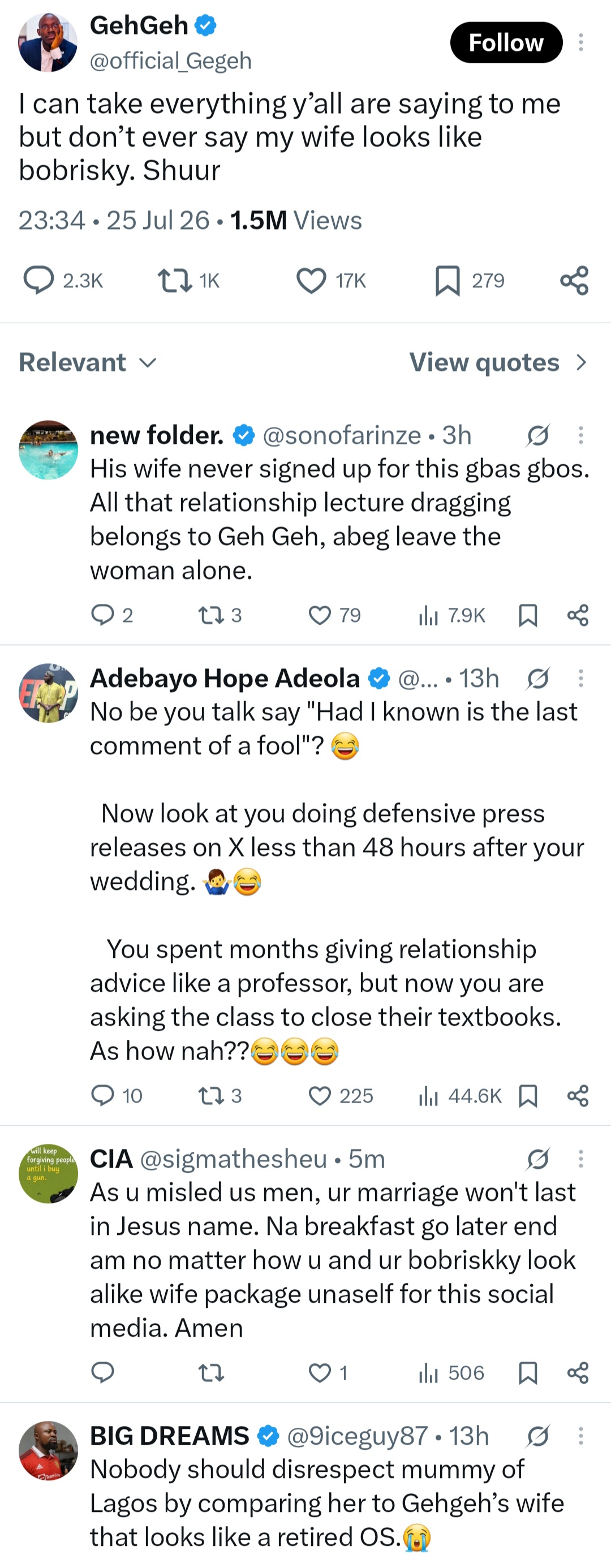Open the Relevant sort dropdown
This screenshot has width=611, height=1568.
[88, 362]
